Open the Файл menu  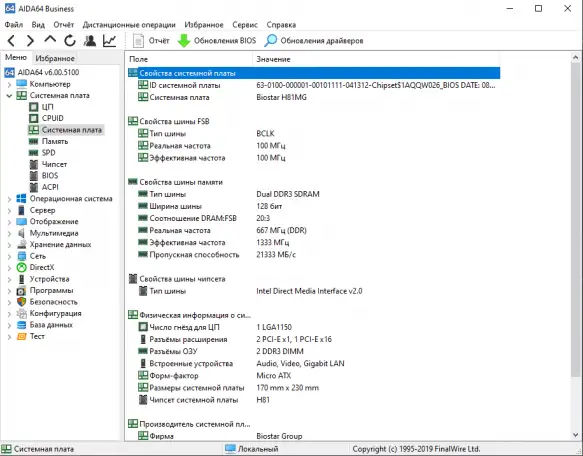tap(14, 25)
